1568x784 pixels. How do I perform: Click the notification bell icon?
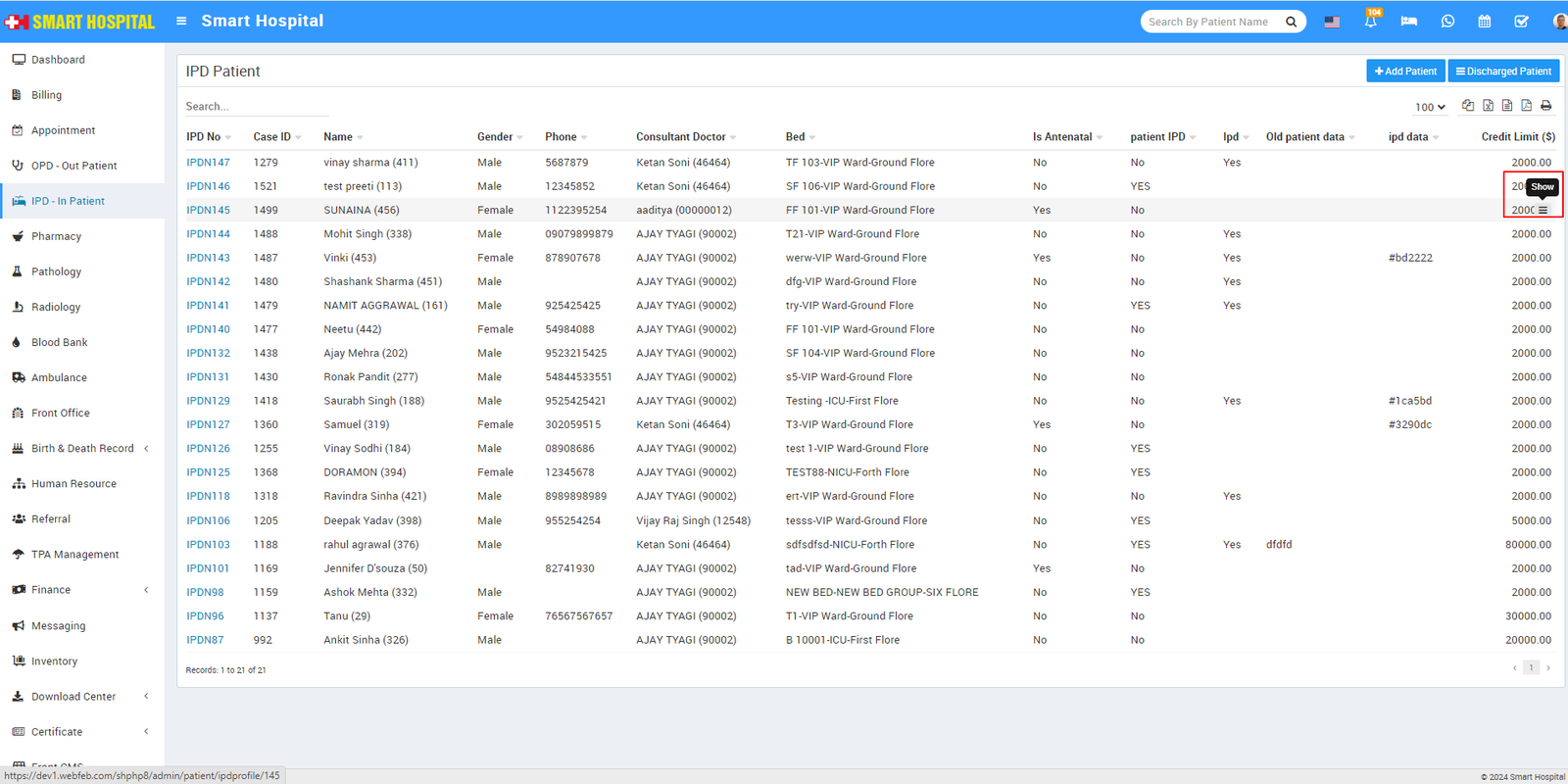[1370, 22]
